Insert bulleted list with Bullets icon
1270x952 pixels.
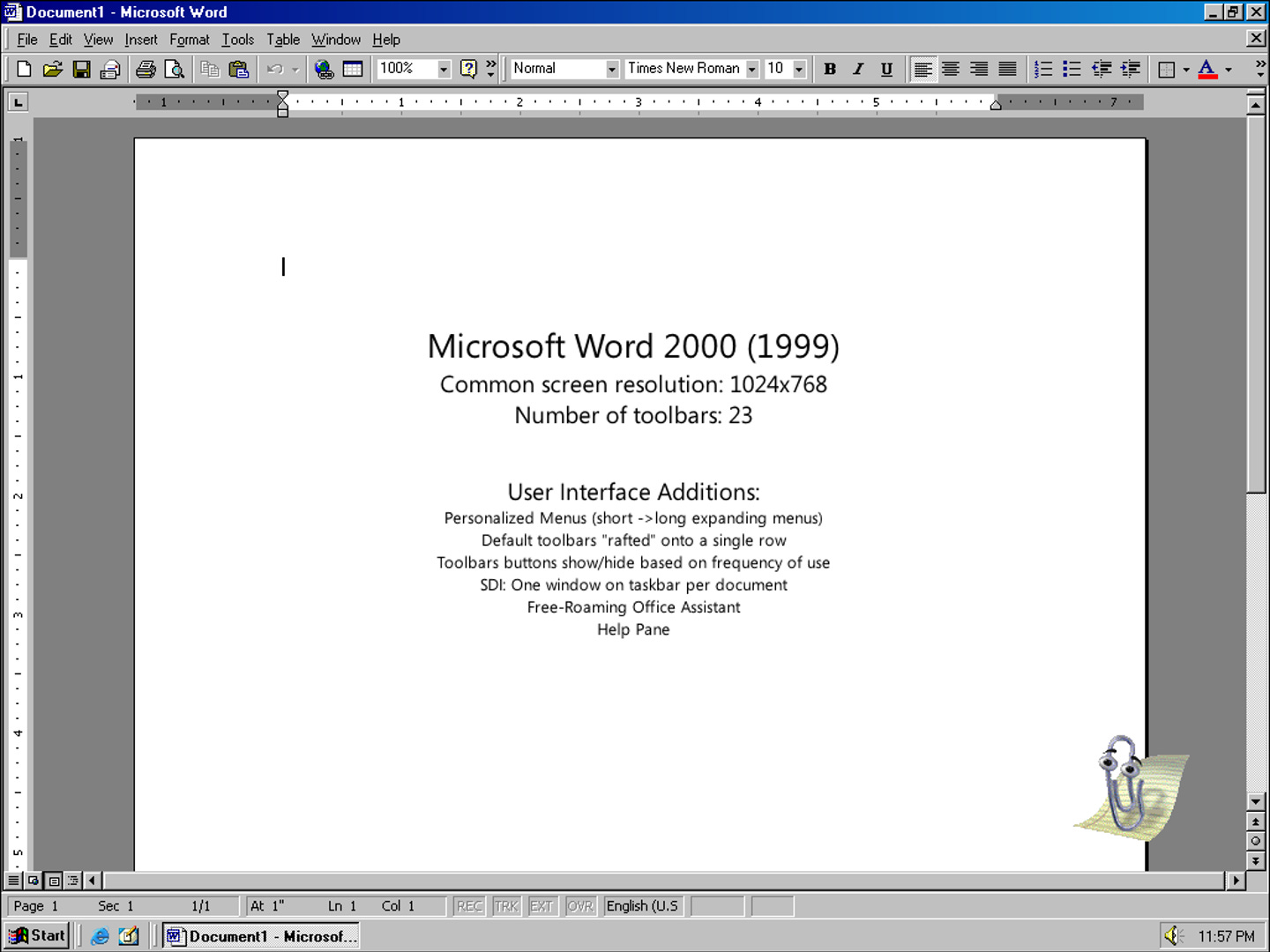(x=1072, y=69)
